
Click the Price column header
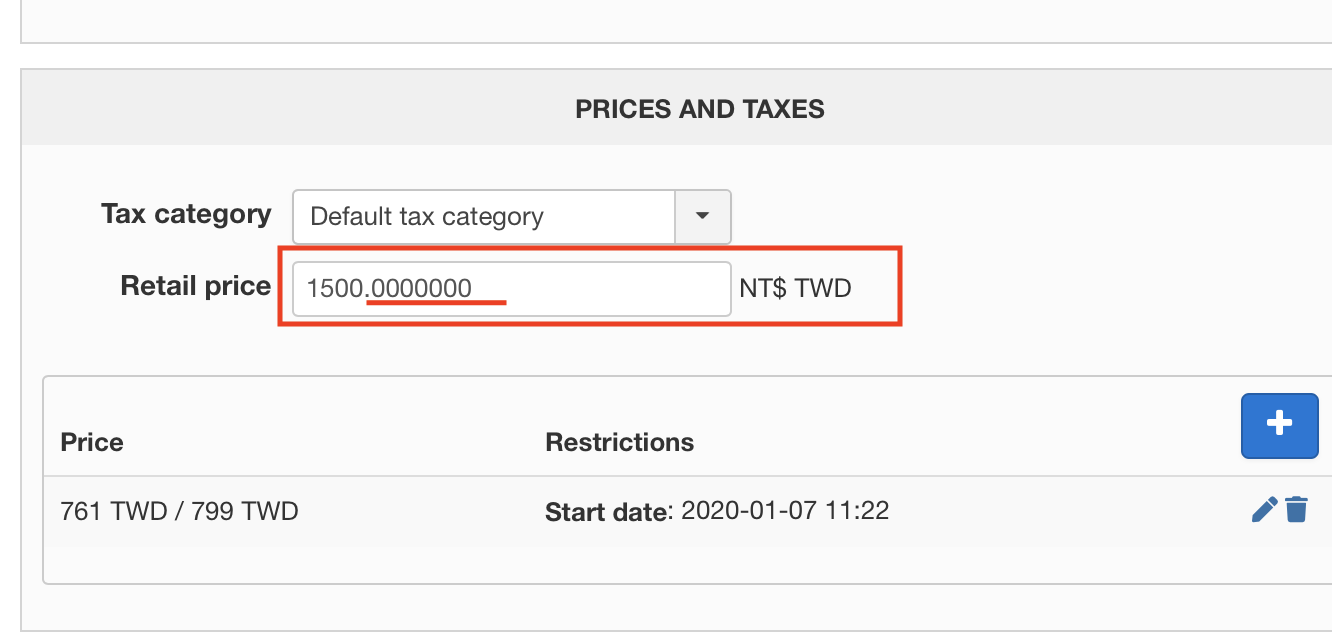[92, 442]
